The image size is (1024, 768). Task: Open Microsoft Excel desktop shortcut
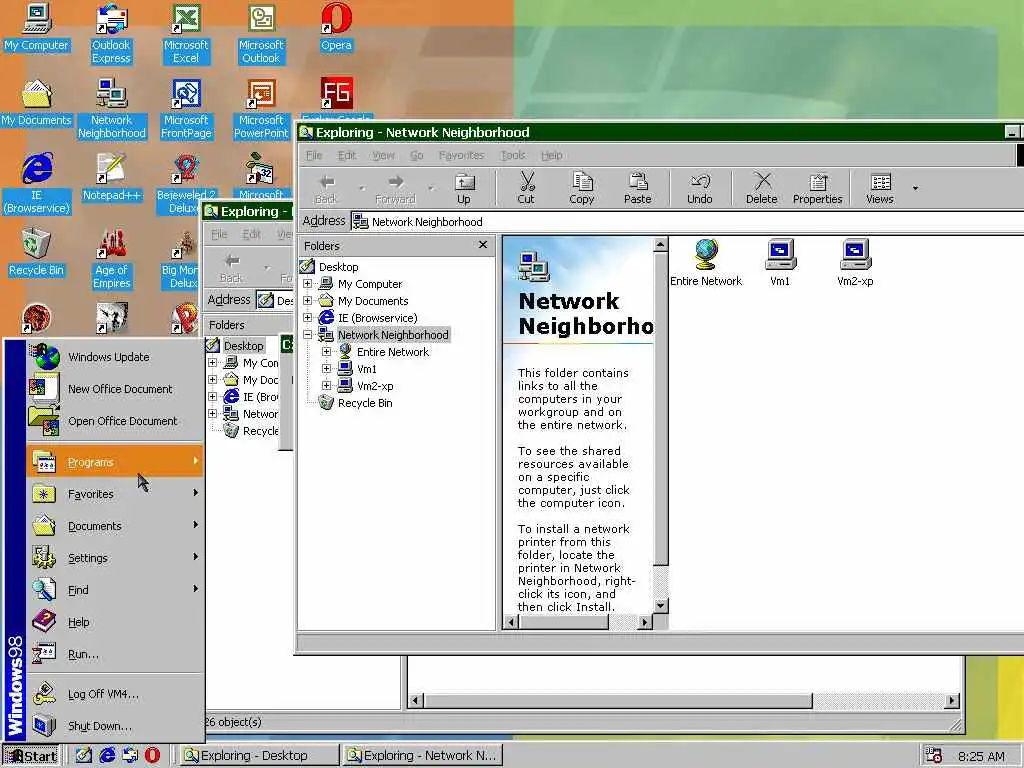[186, 34]
